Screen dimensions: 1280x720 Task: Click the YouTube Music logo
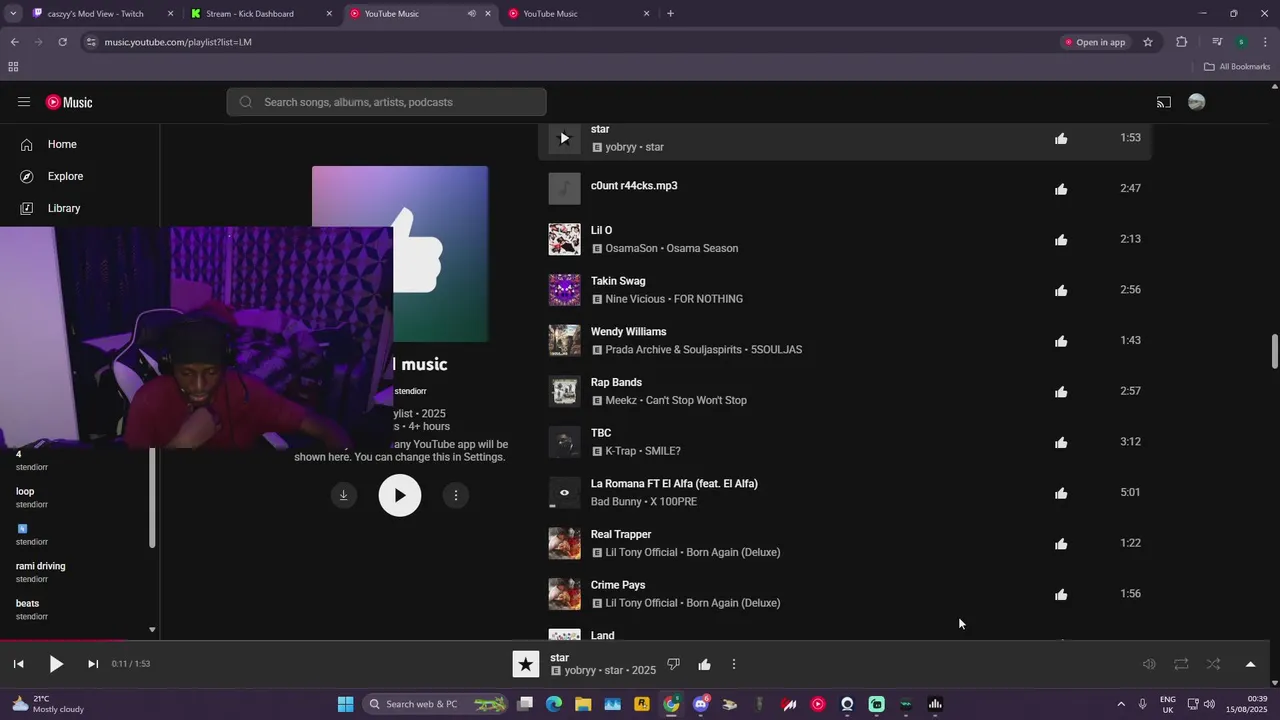click(x=69, y=102)
